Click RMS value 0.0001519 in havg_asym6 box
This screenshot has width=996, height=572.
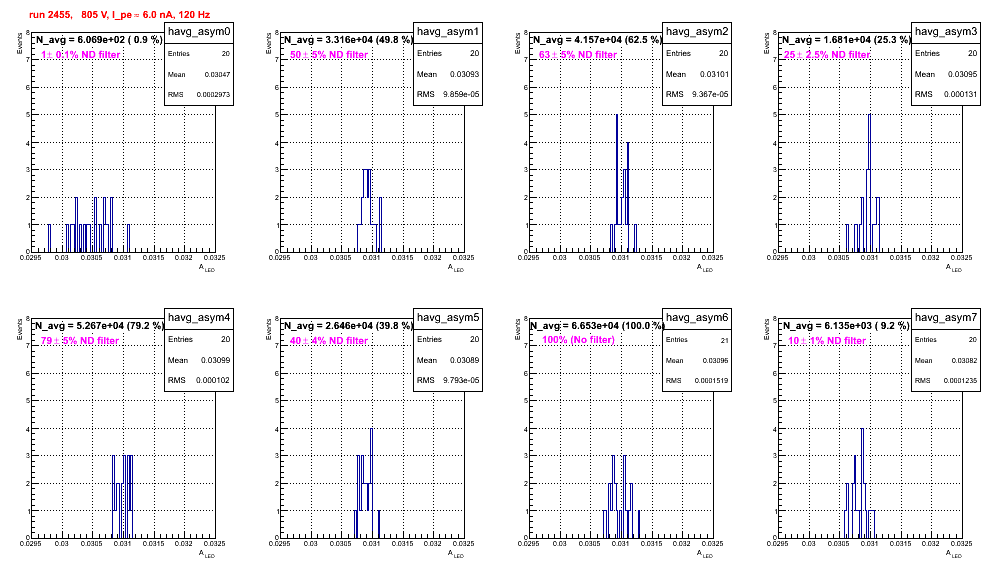click(711, 381)
